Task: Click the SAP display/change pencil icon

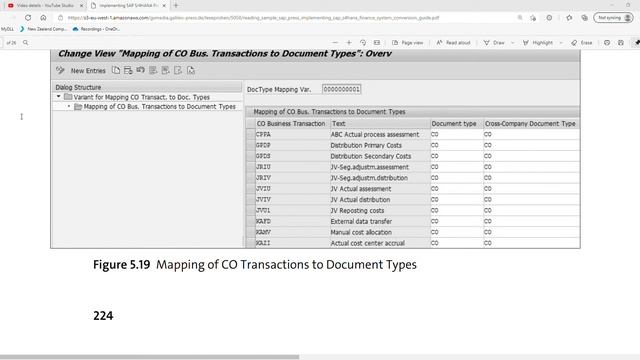Action: click(60, 70)
